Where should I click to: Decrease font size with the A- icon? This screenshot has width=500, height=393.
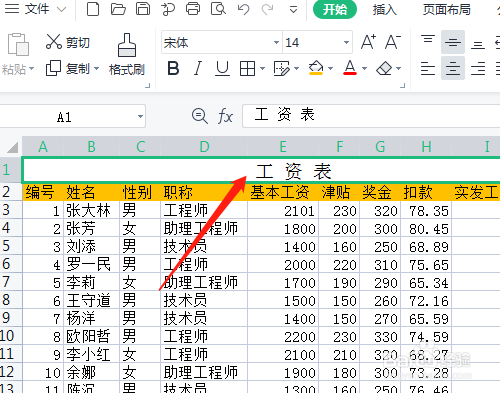click(393, 42)
